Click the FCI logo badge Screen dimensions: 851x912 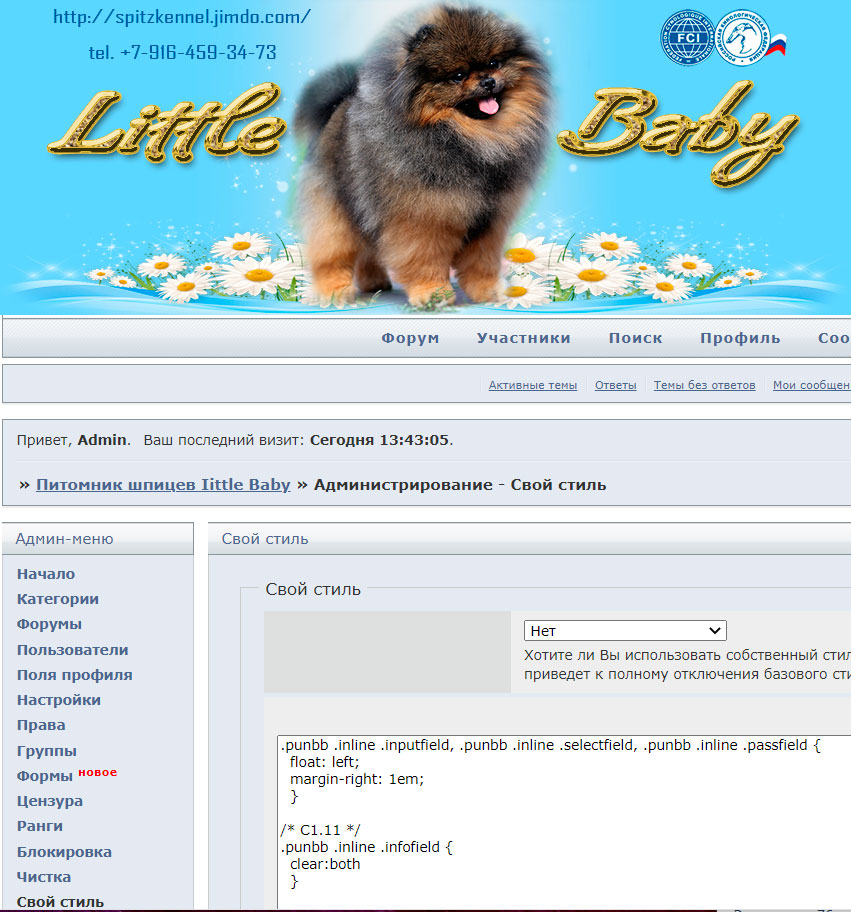pos(687,38)
